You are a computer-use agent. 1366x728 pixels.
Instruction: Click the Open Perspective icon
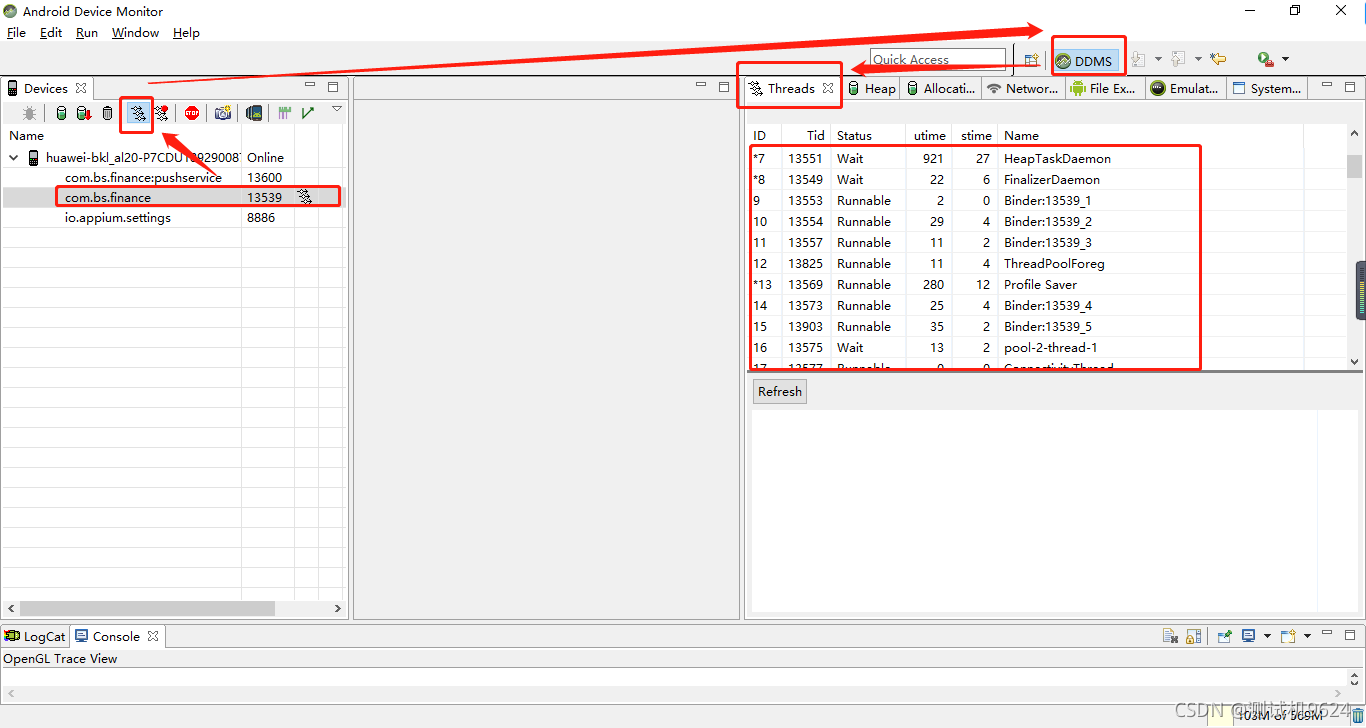click(1032, 59)
